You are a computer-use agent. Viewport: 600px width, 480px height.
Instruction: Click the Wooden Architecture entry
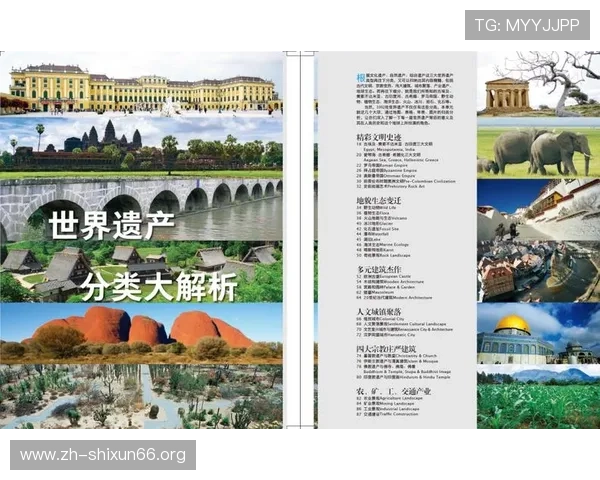coord(390,282)
